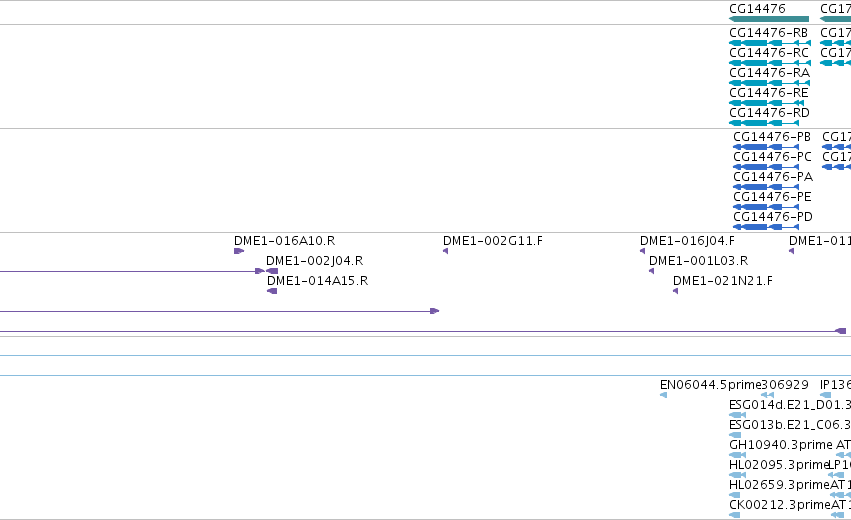851x520 pixels.
Task: Click the CG14476-RD transcript label
Action: coord(770,113)
